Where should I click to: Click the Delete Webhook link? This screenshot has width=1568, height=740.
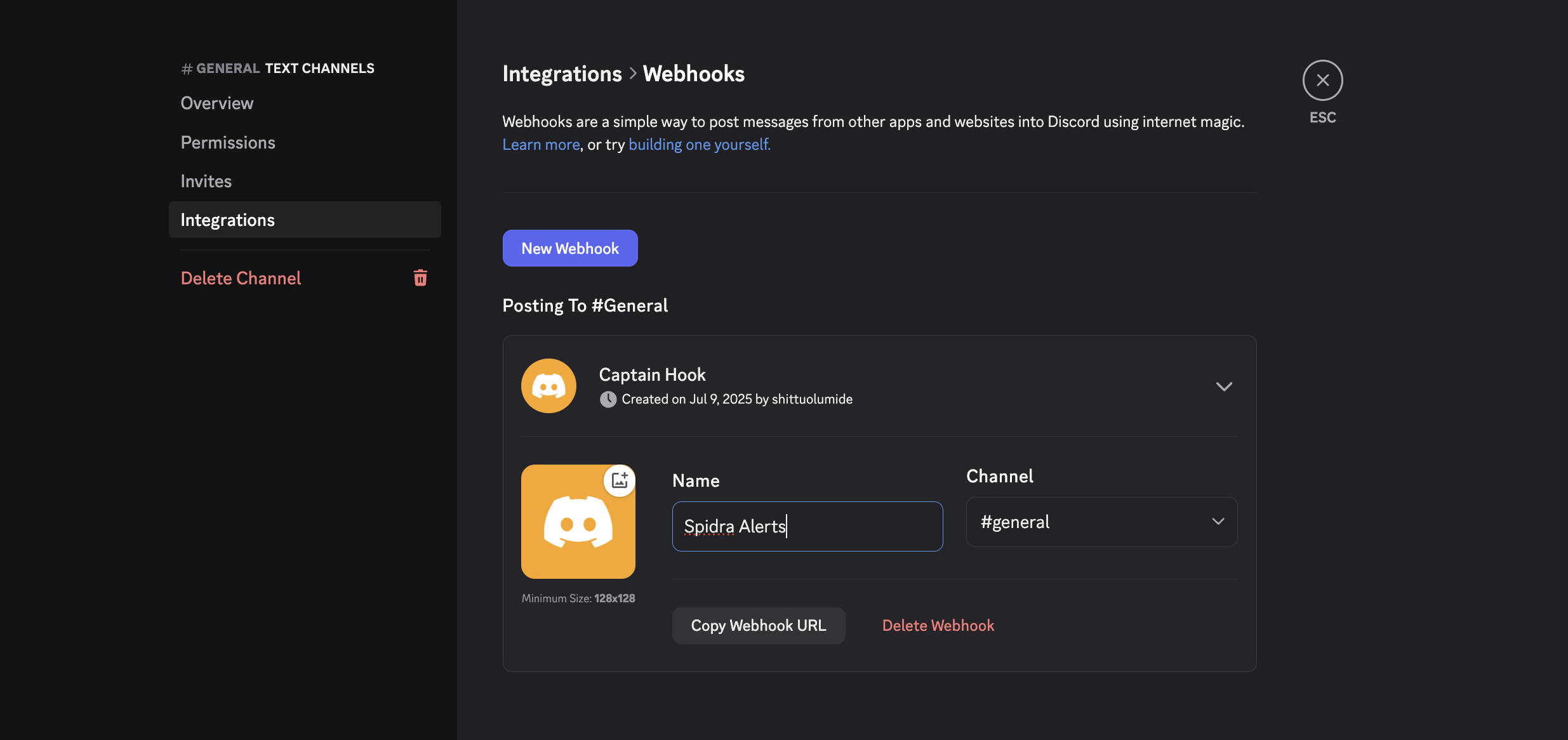[938, 625]
